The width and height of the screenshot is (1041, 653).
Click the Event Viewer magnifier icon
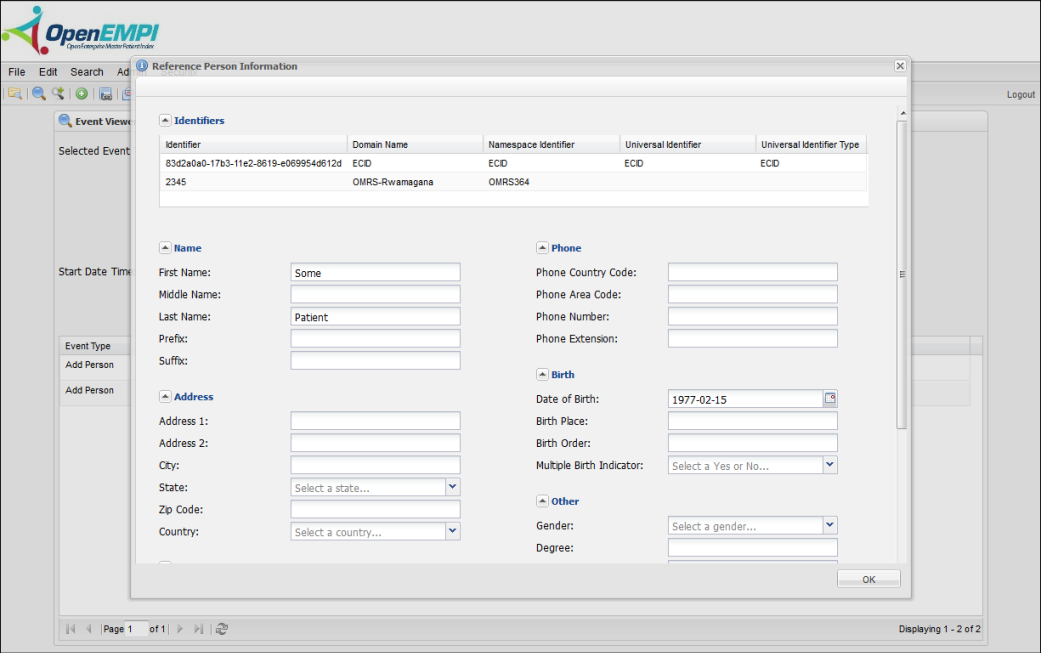65,121
